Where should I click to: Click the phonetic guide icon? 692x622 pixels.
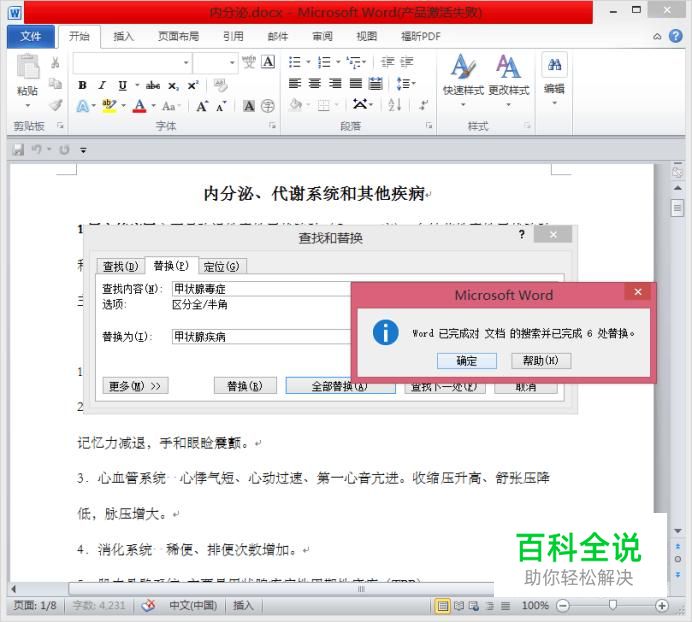pos(248,62)
